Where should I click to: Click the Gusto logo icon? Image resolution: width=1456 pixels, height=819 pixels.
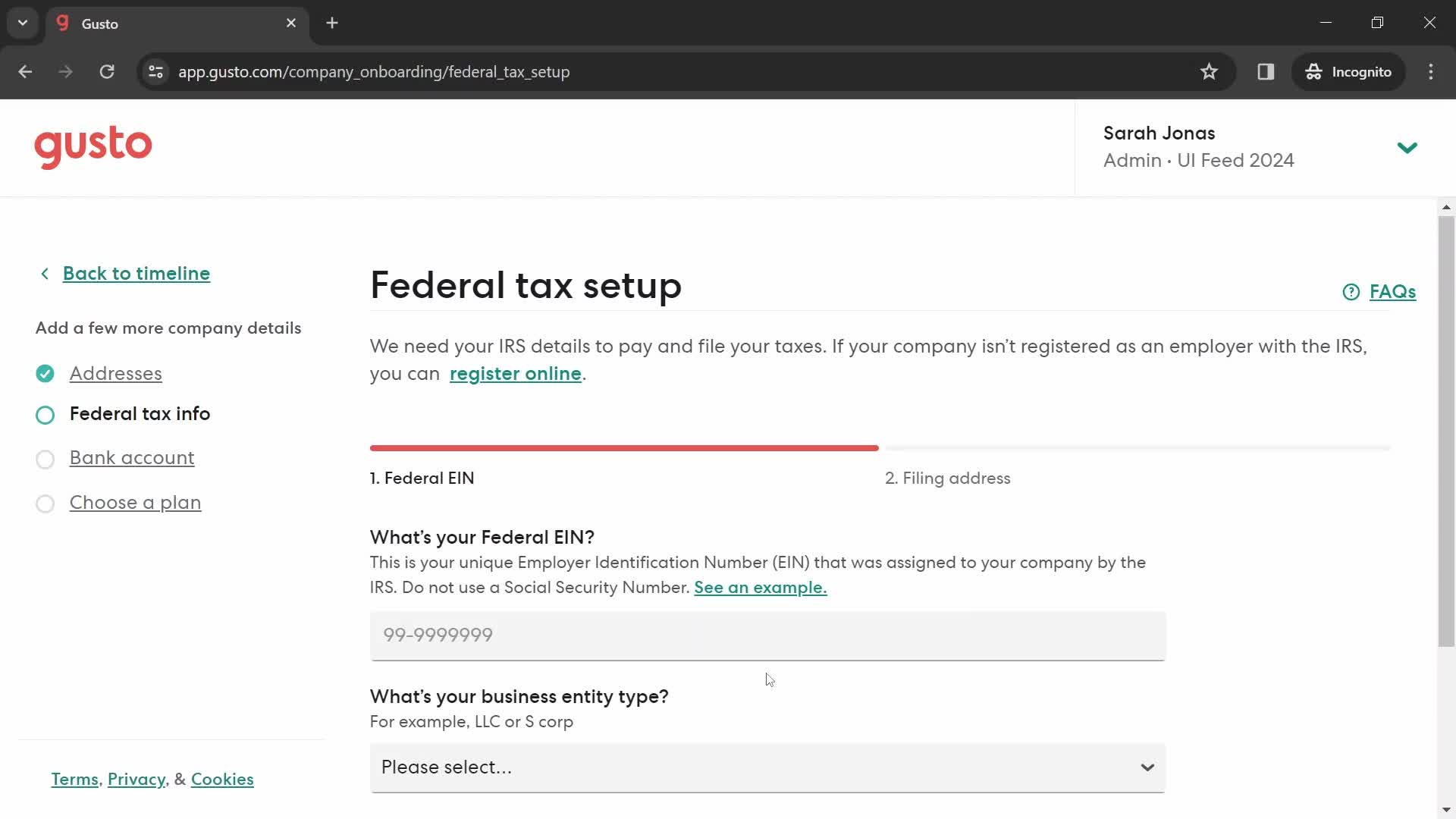click(x=93, y=147)
